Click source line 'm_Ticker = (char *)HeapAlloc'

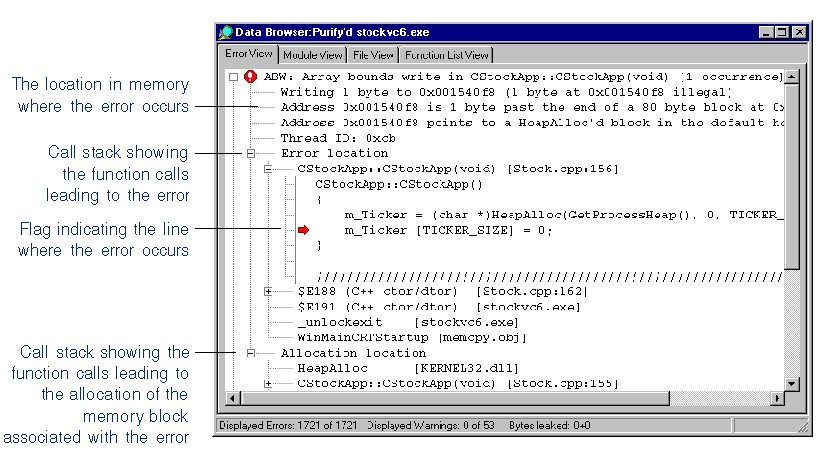pos(563,215)
